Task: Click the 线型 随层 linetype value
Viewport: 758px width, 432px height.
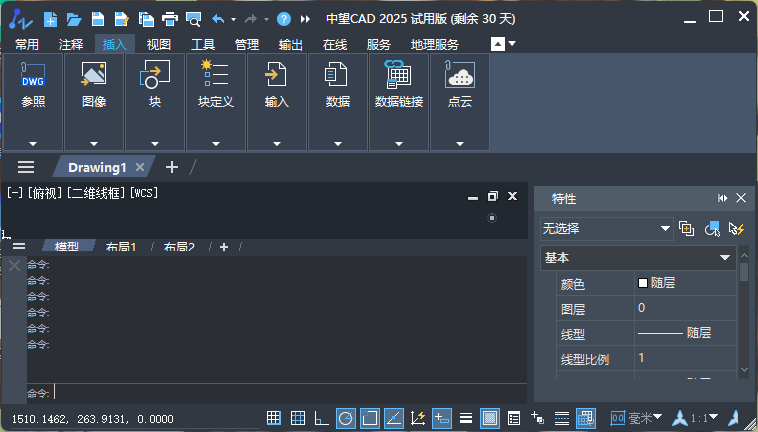Action: coord(685,333)
